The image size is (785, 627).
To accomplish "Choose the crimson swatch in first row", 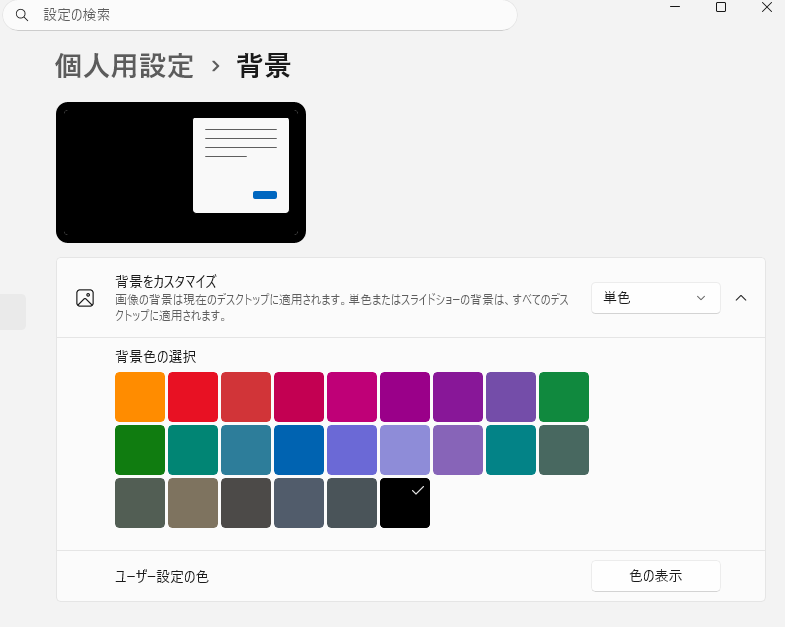I will [299, 397].
